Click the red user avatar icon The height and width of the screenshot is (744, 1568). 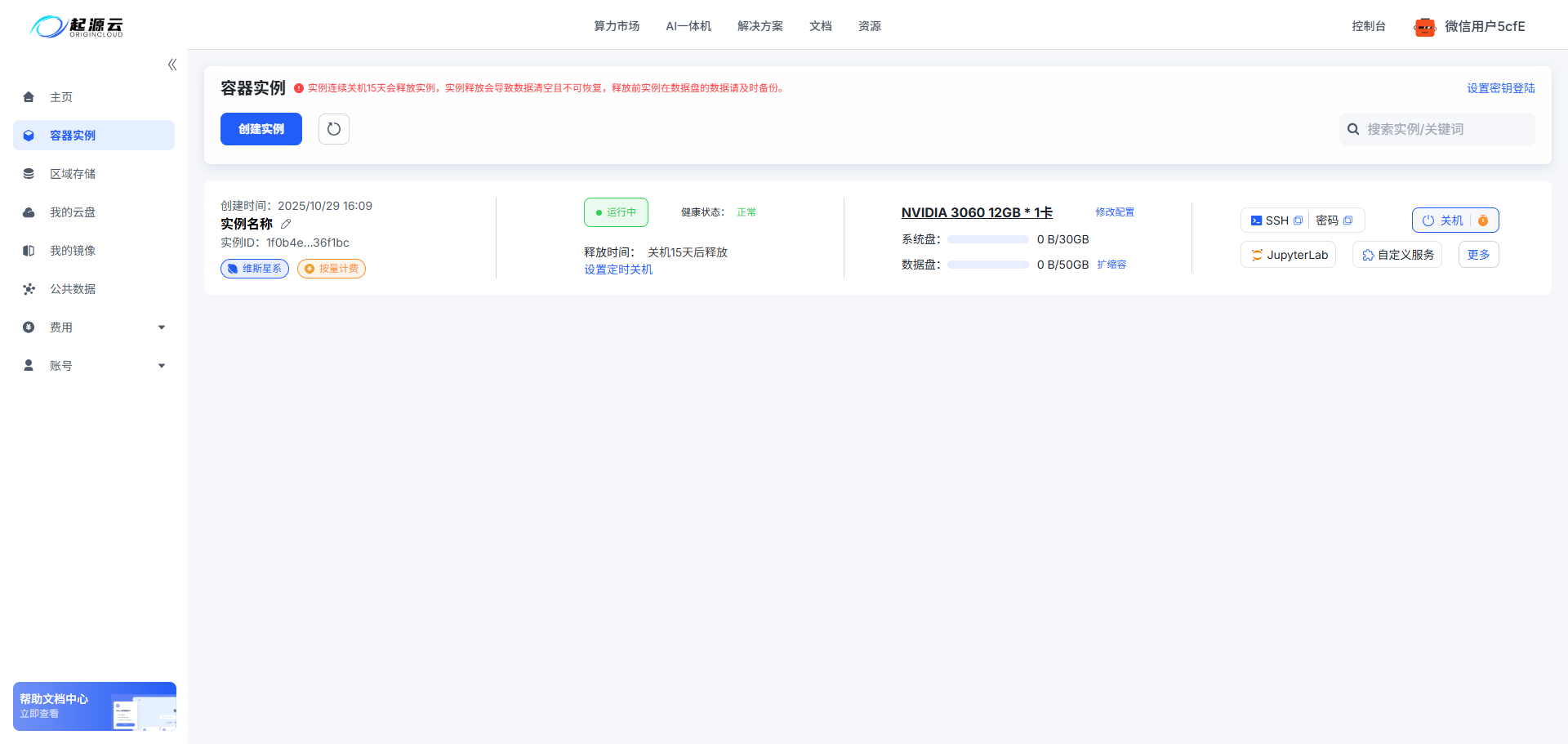[x=1425, y=27]
